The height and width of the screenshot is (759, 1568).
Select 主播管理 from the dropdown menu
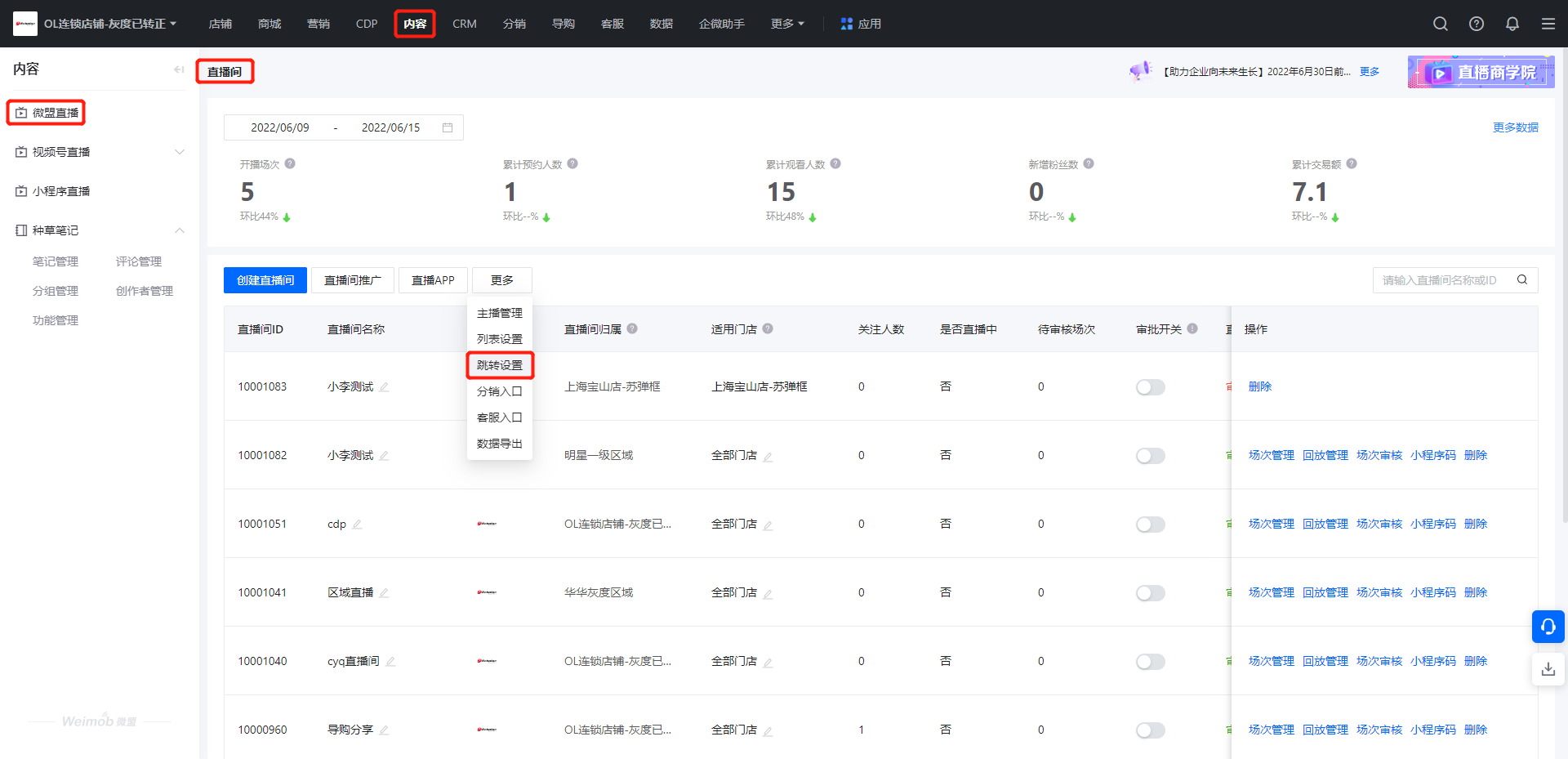(500, 313)
